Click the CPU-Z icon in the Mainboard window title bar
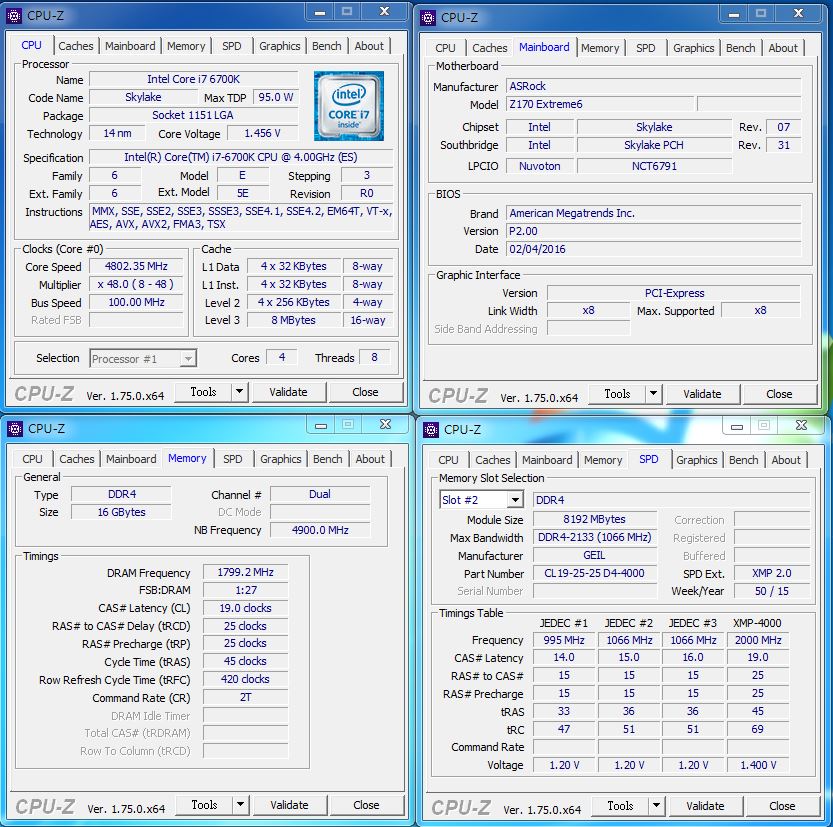Viewport: 833px width, 827px height. tap(428, 18)
